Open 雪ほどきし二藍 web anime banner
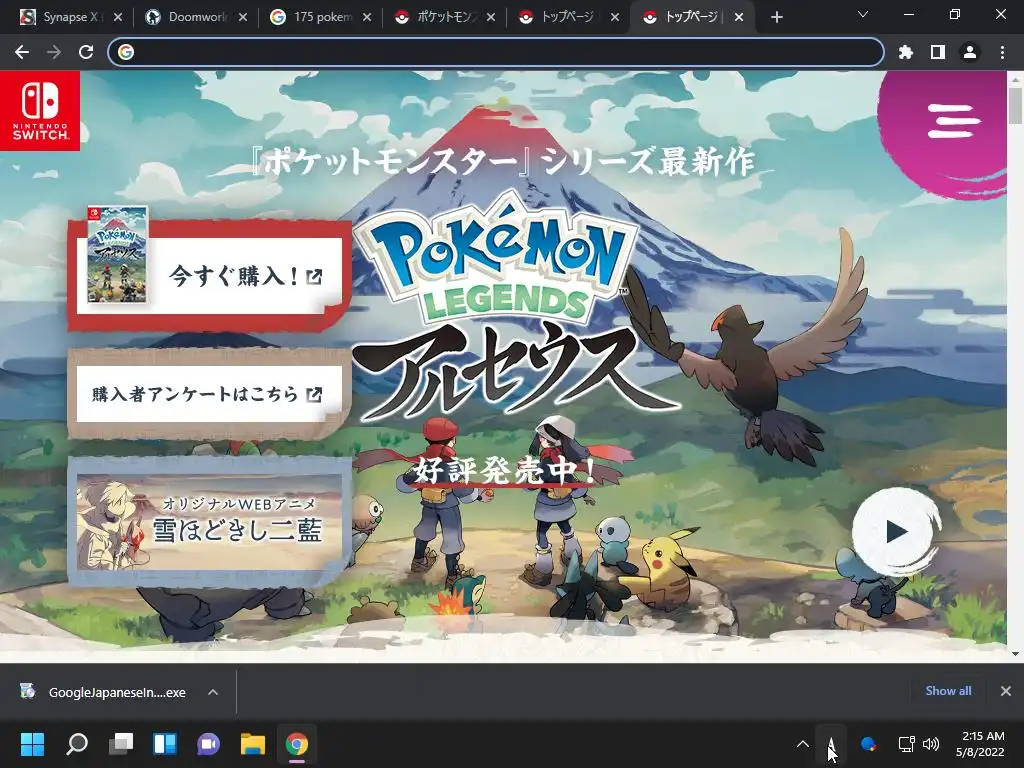The image size is (1024, 768). click(x=210, y=522)
